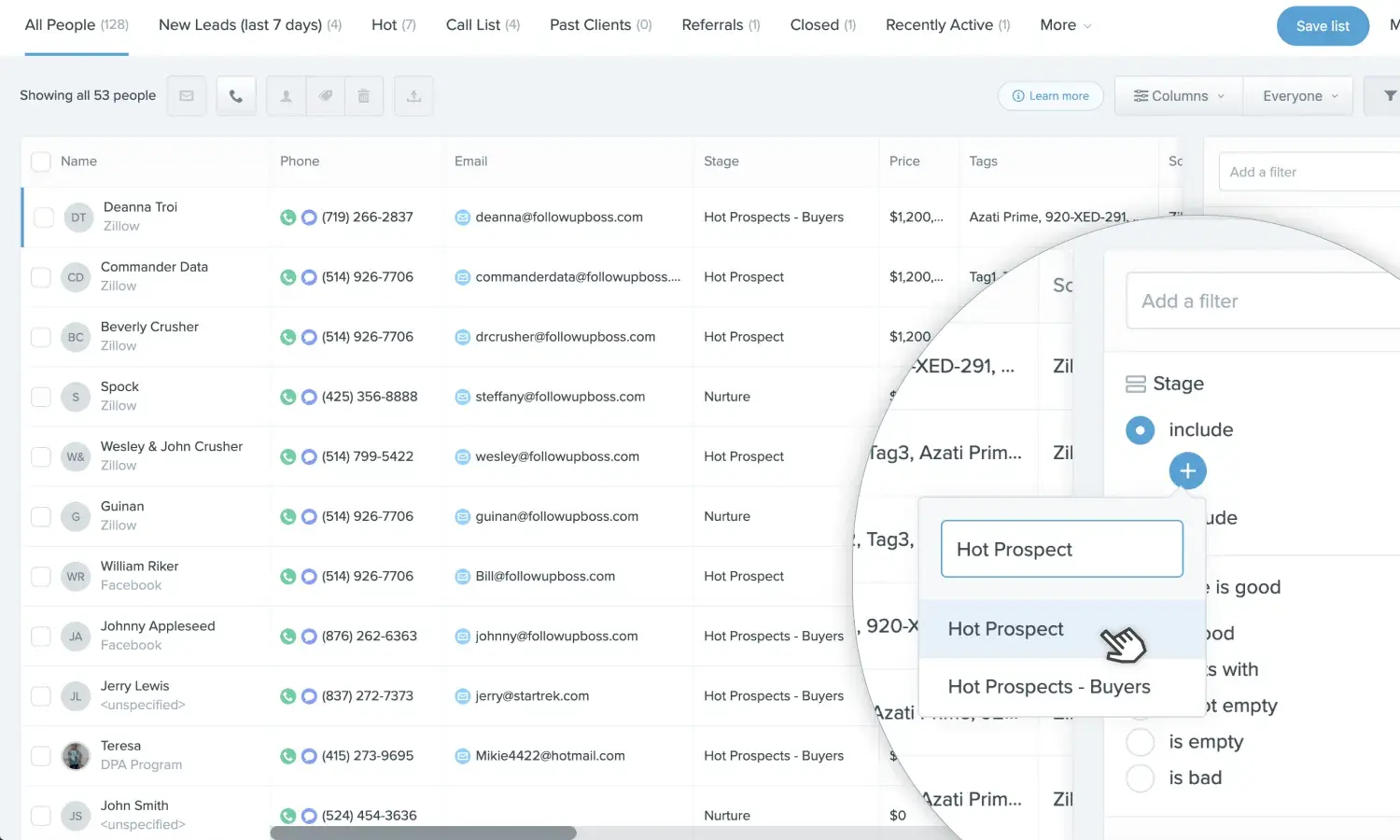
Task: Tick the checkbox beside Commander Data
Action: (41, 277)
